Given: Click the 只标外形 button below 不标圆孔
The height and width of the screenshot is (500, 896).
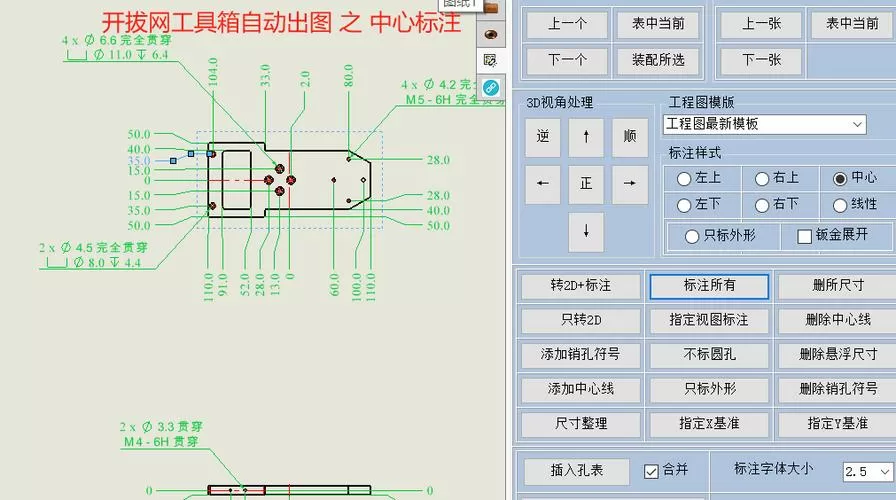Looking at the screenshot, I should (709, 390).
